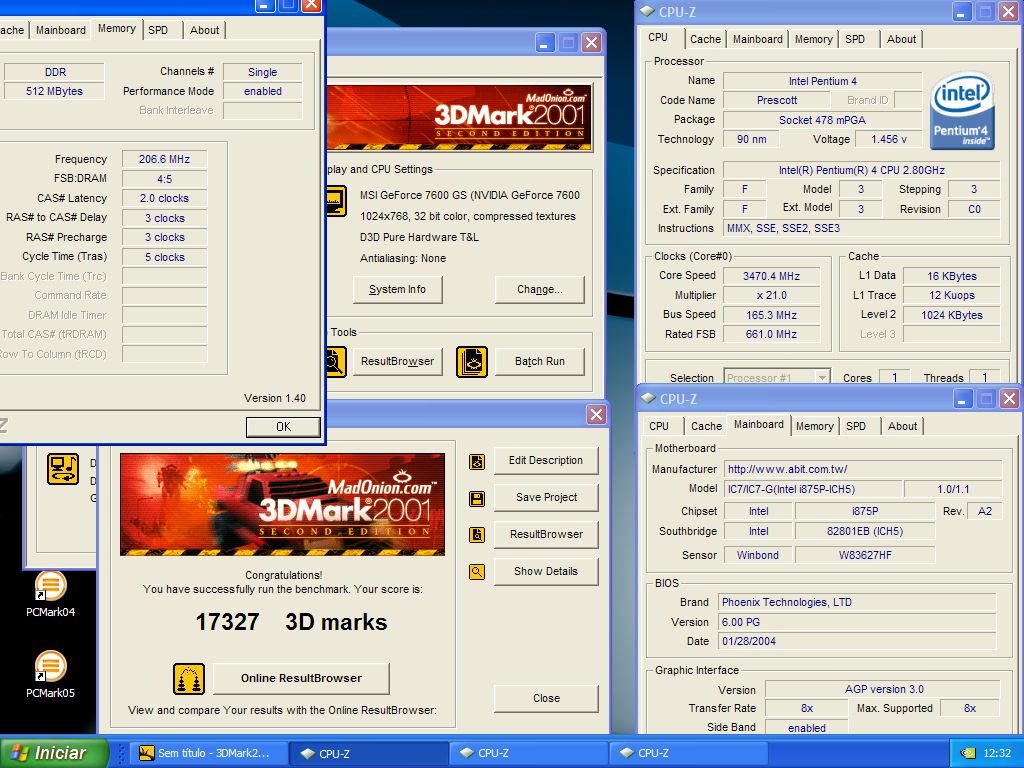
Task: Click the Batch Run button
Action: coord(539,361)
